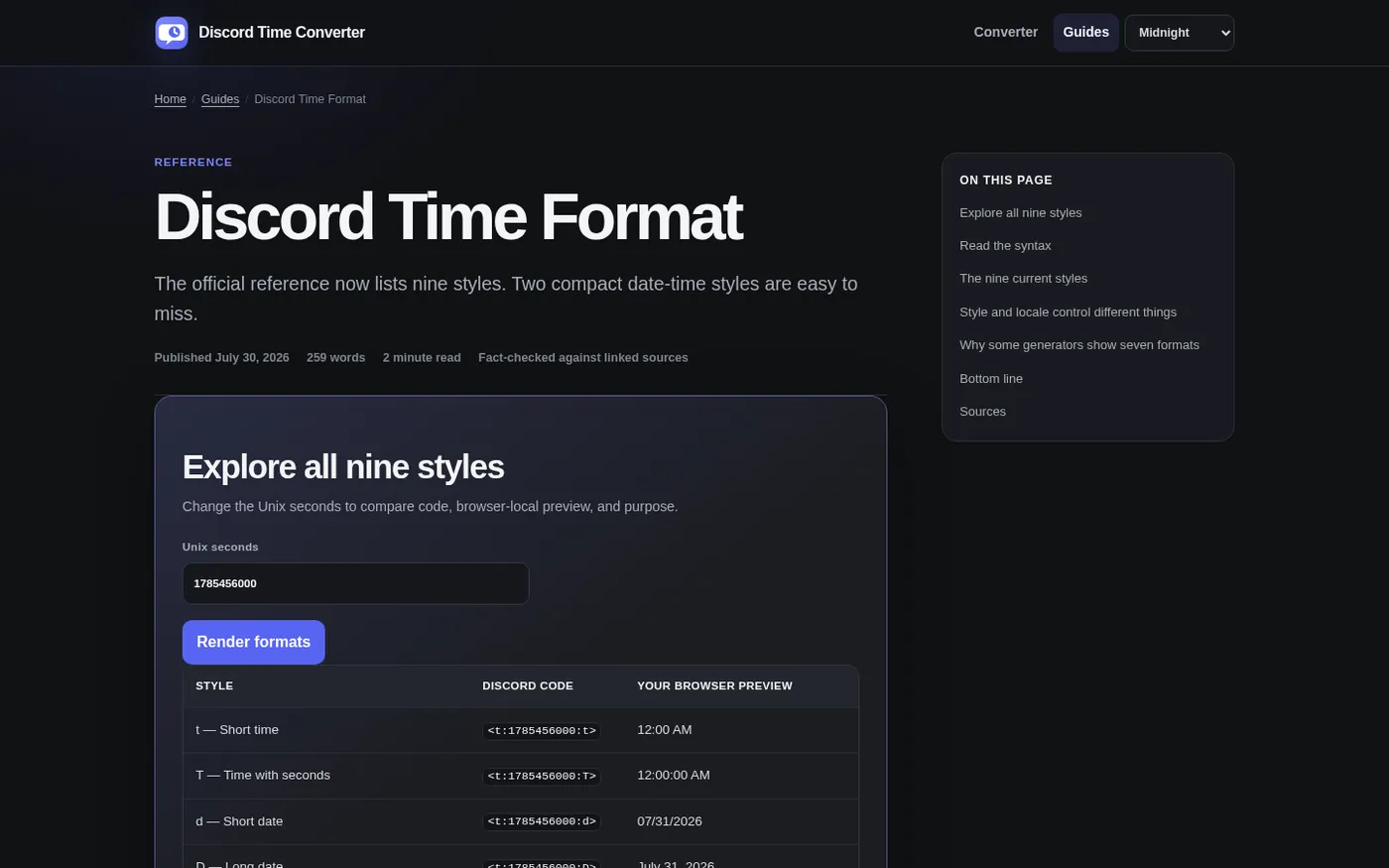This screenshot has height=868, width=1389.
Task: Select YOUR BROWSER PREVIEW column header
Action: [714, 685]
